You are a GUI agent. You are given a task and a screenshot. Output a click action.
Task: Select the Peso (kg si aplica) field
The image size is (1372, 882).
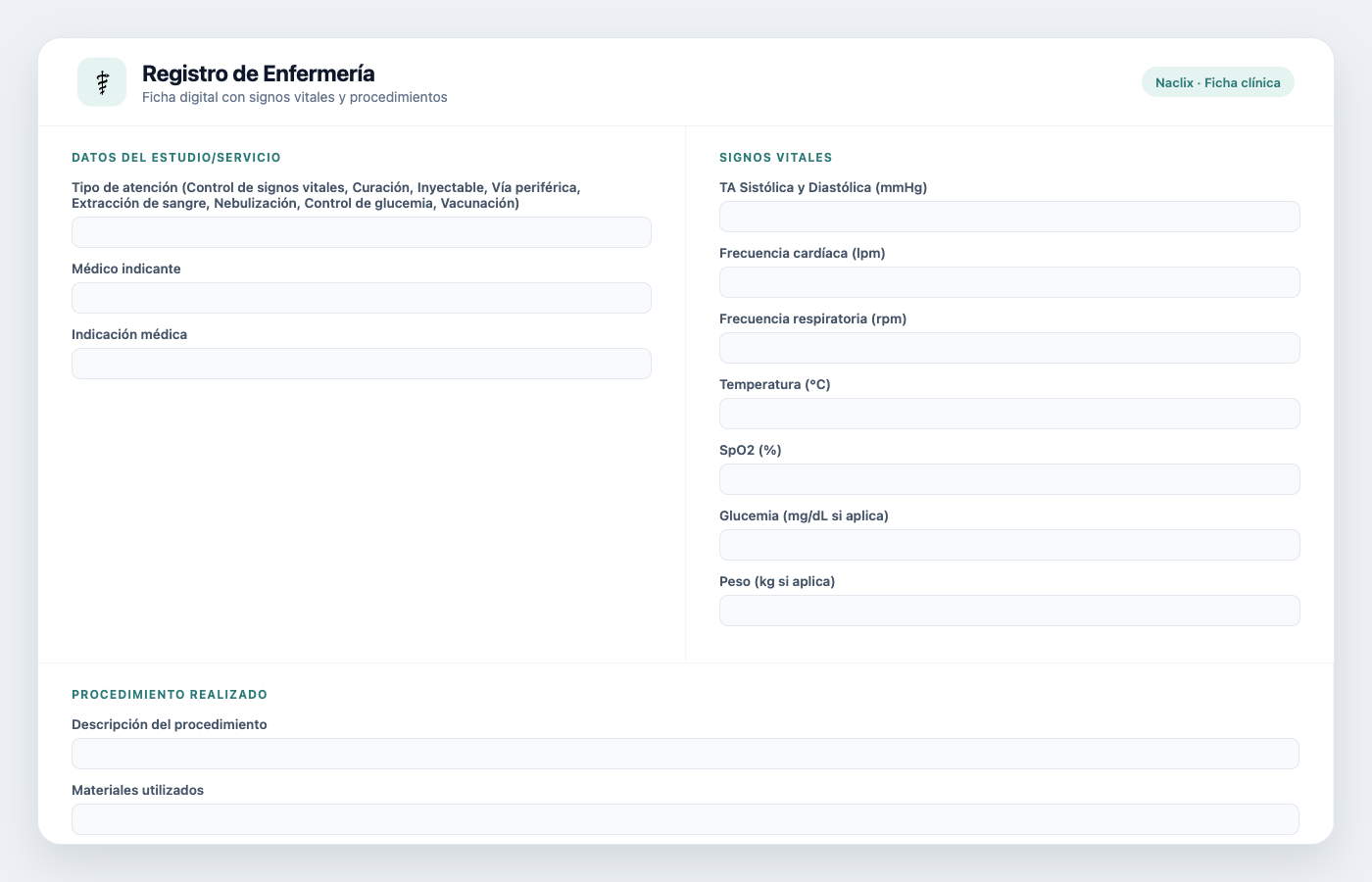click(1009, 611)
